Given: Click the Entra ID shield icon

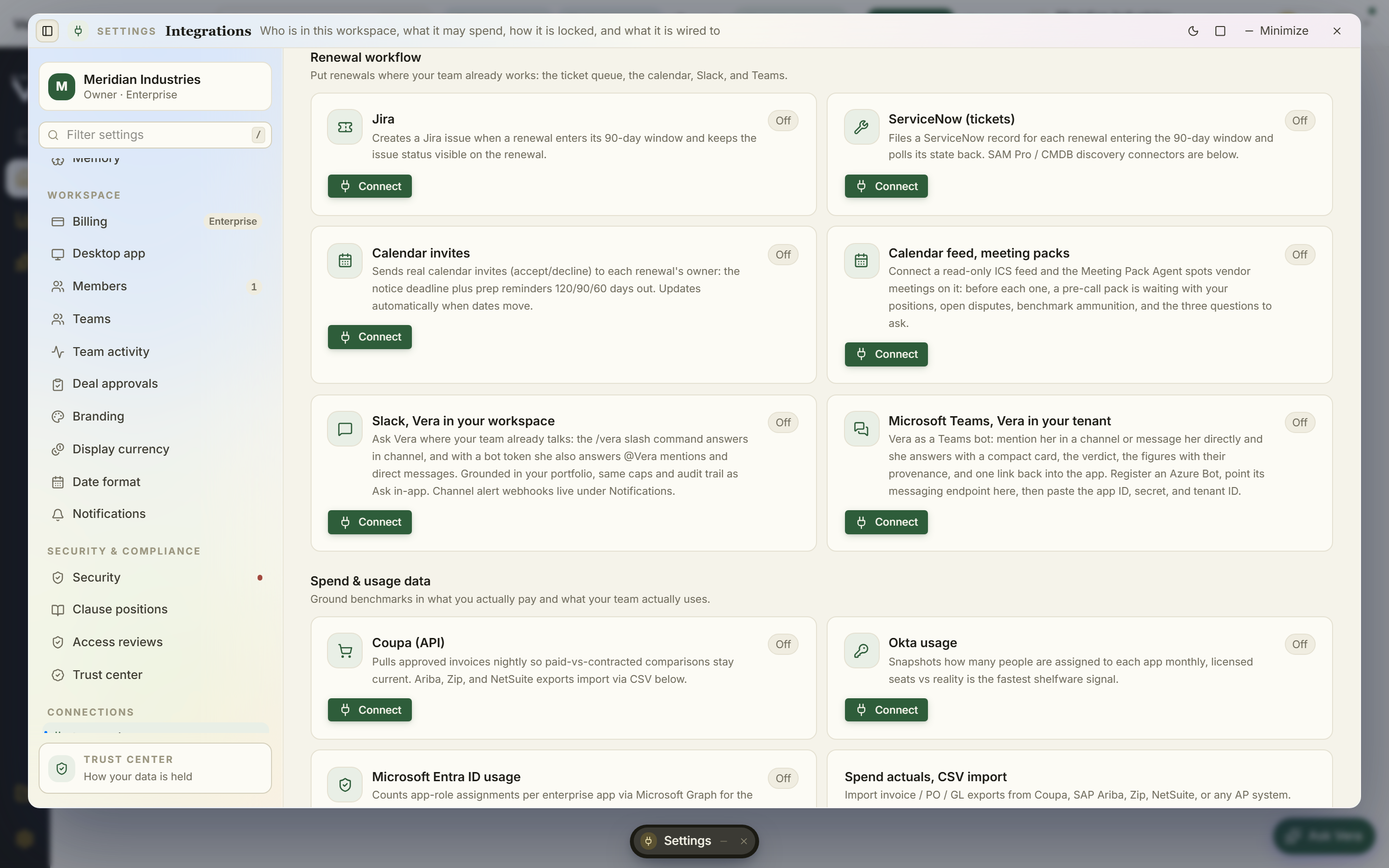Looking at the screenshot, I should coord(345,785).
